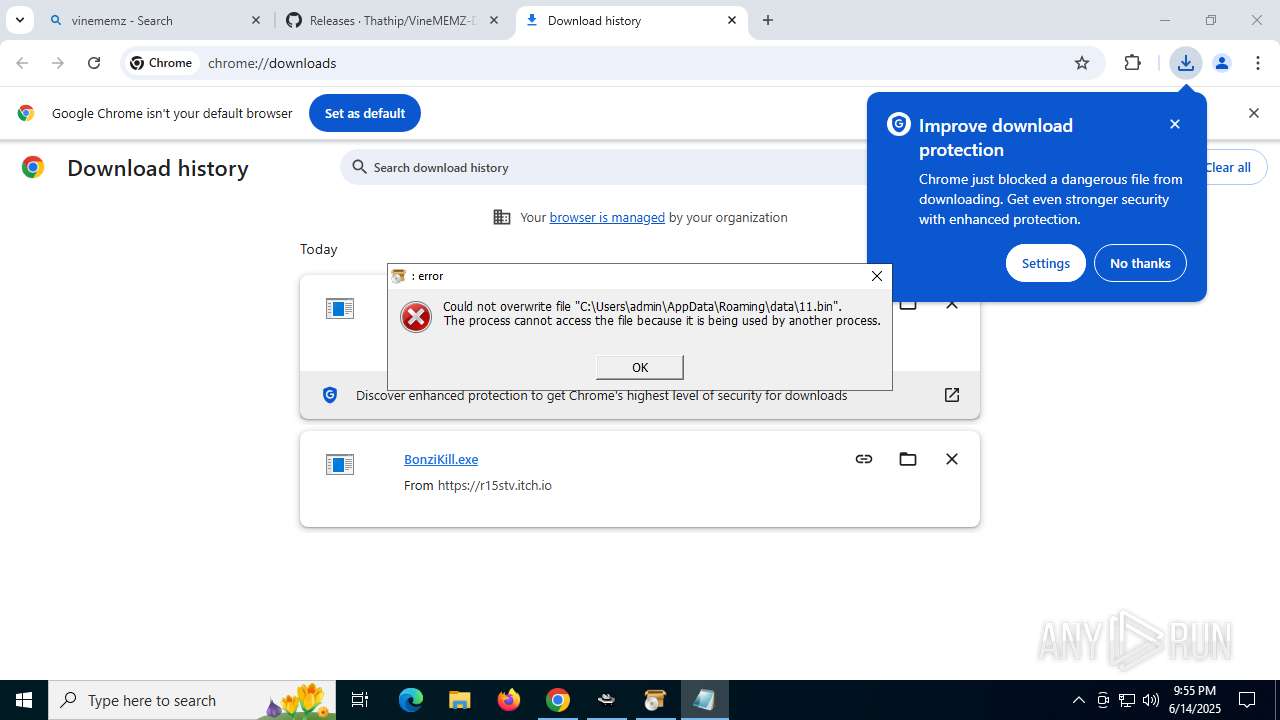Open File Explorer from taskbar
The width and height of the screenshot is (1280, 720).
(x=459, y=700)
